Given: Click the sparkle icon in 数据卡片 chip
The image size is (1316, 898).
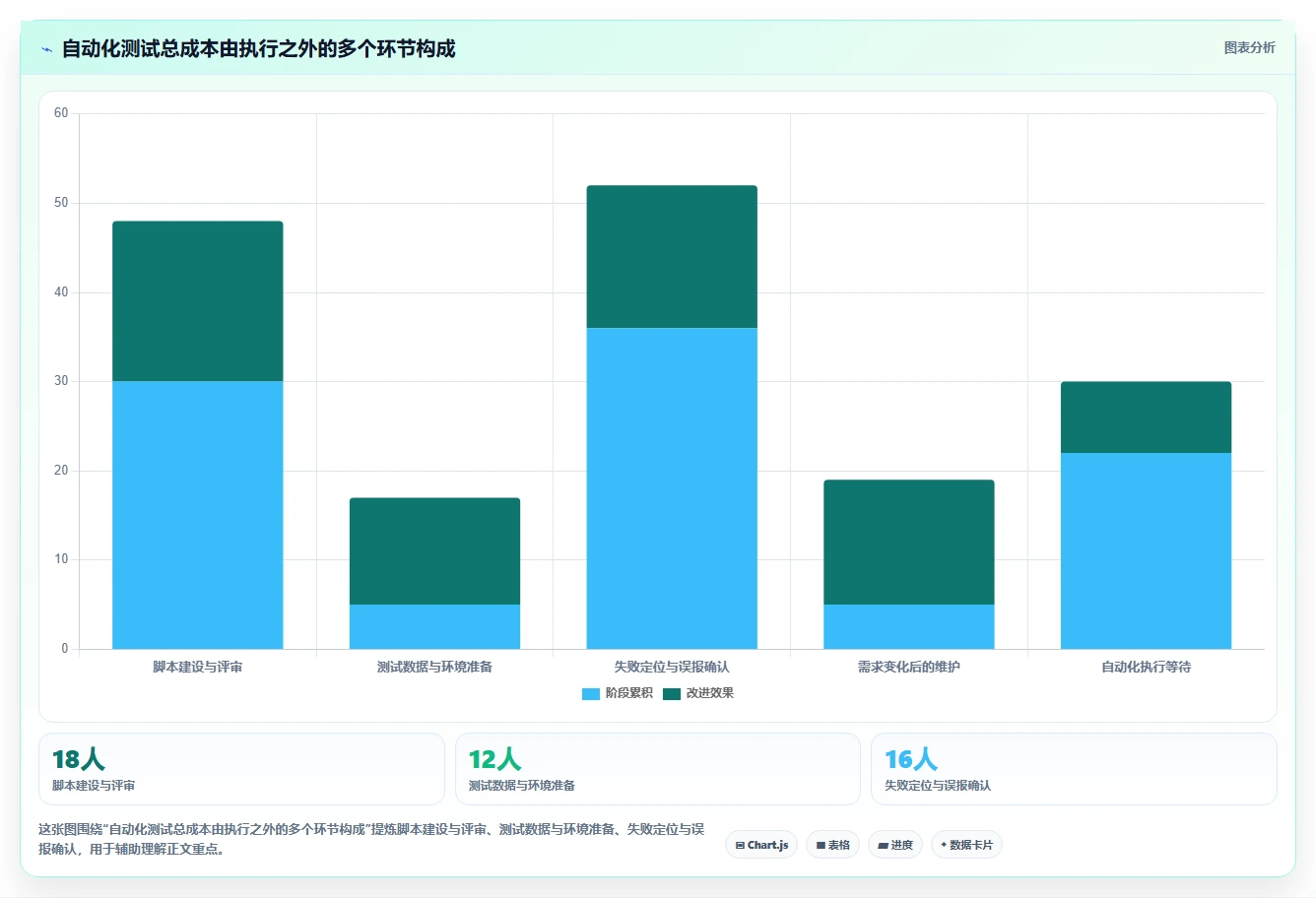Looking at the screenshot, I should pos(944,845).
